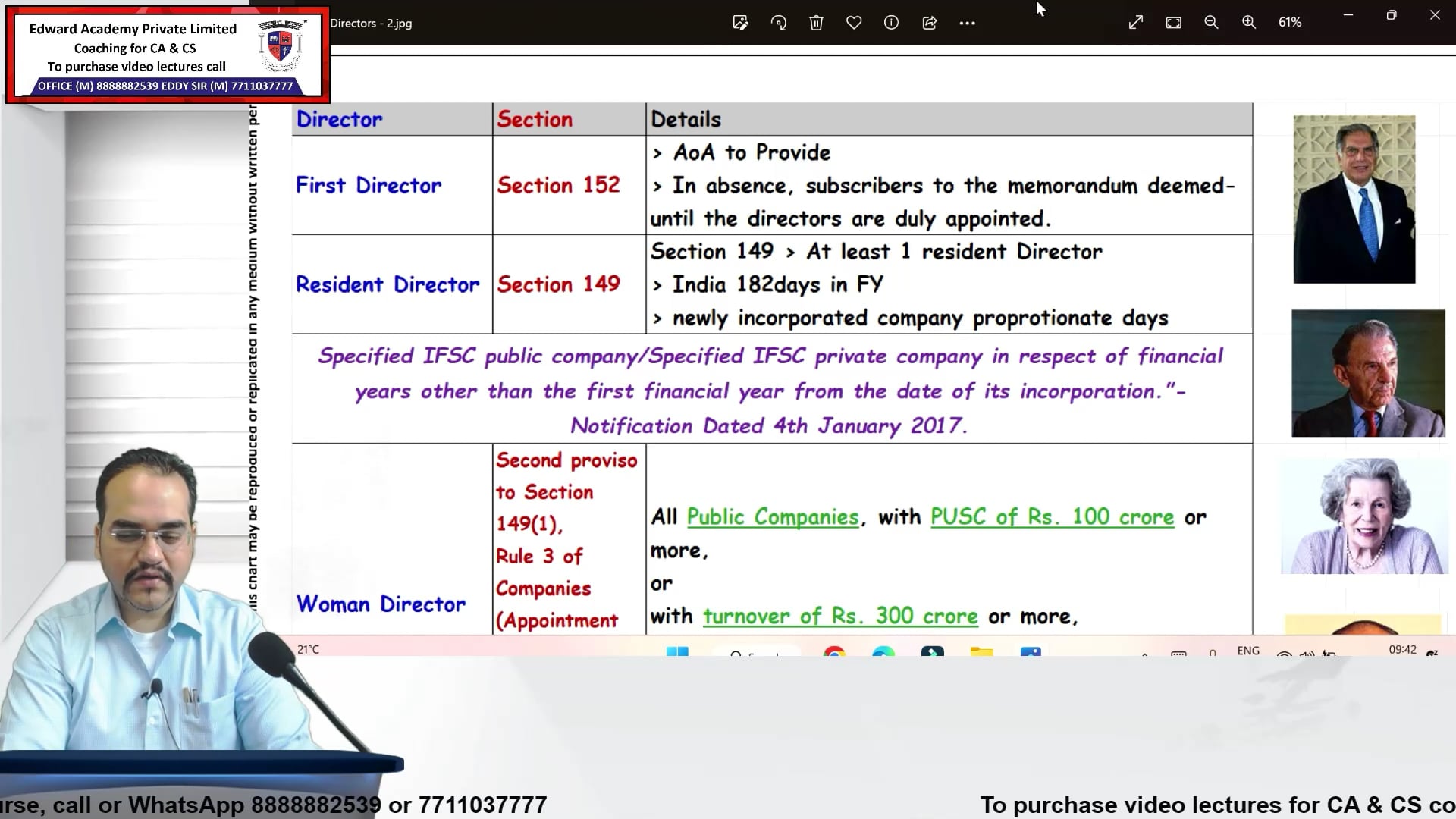Open the Edit image tool

tap(740, 23)
